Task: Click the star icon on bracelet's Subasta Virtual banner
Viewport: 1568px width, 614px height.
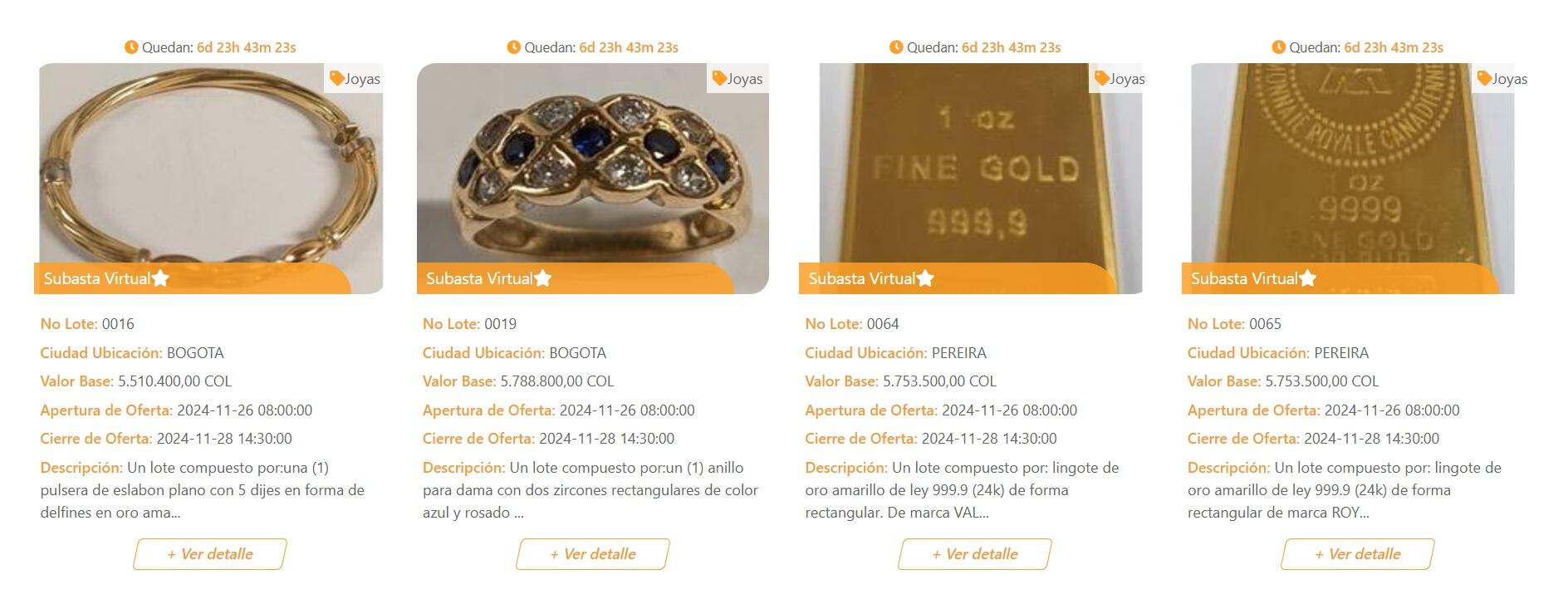Action: 161,278
